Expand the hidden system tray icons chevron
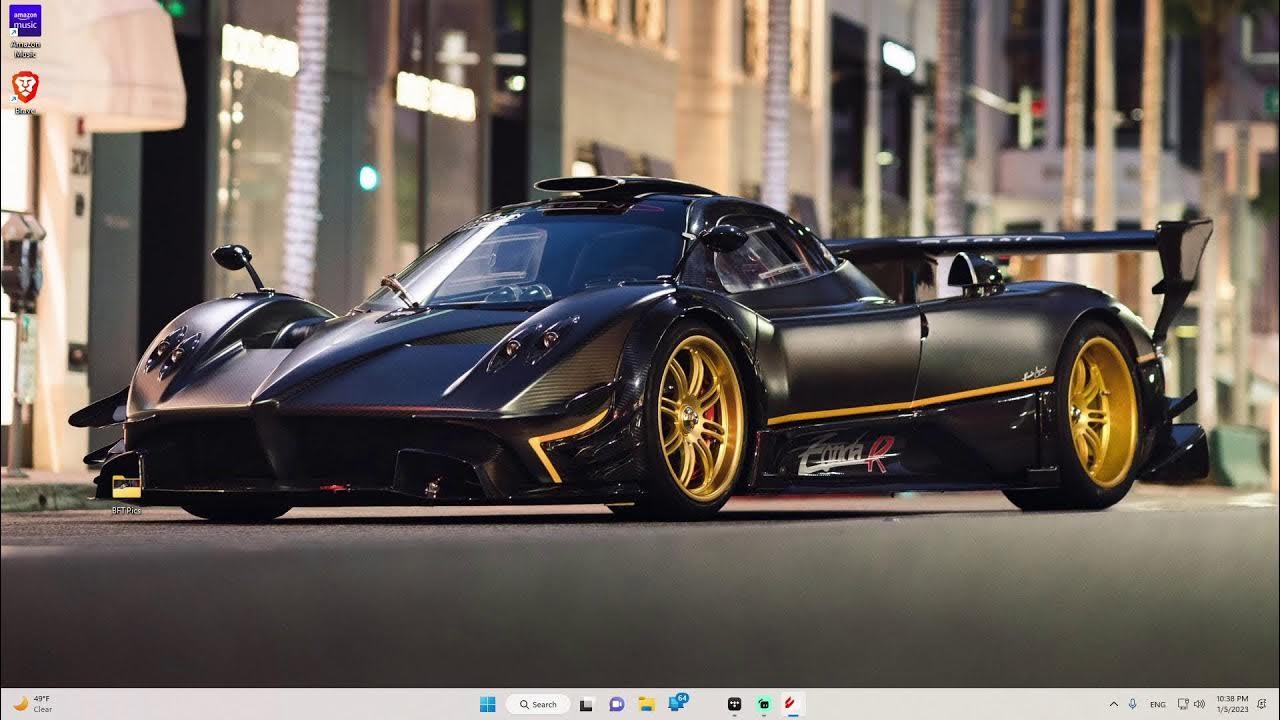Image resolution: width=1280 pixels, height=720 pixels. pyautogui.click(x=1114, y=704)
